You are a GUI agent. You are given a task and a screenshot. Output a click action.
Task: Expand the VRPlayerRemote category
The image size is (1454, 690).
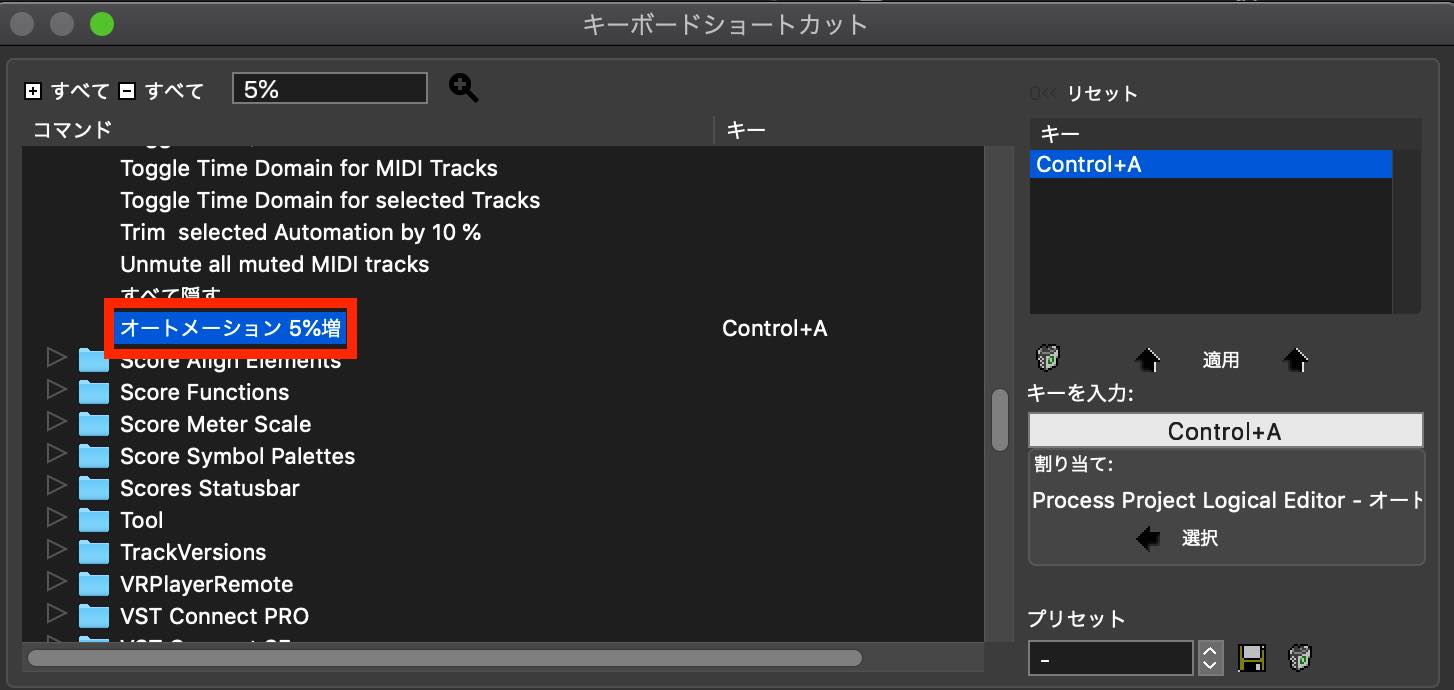pos(56,583)
